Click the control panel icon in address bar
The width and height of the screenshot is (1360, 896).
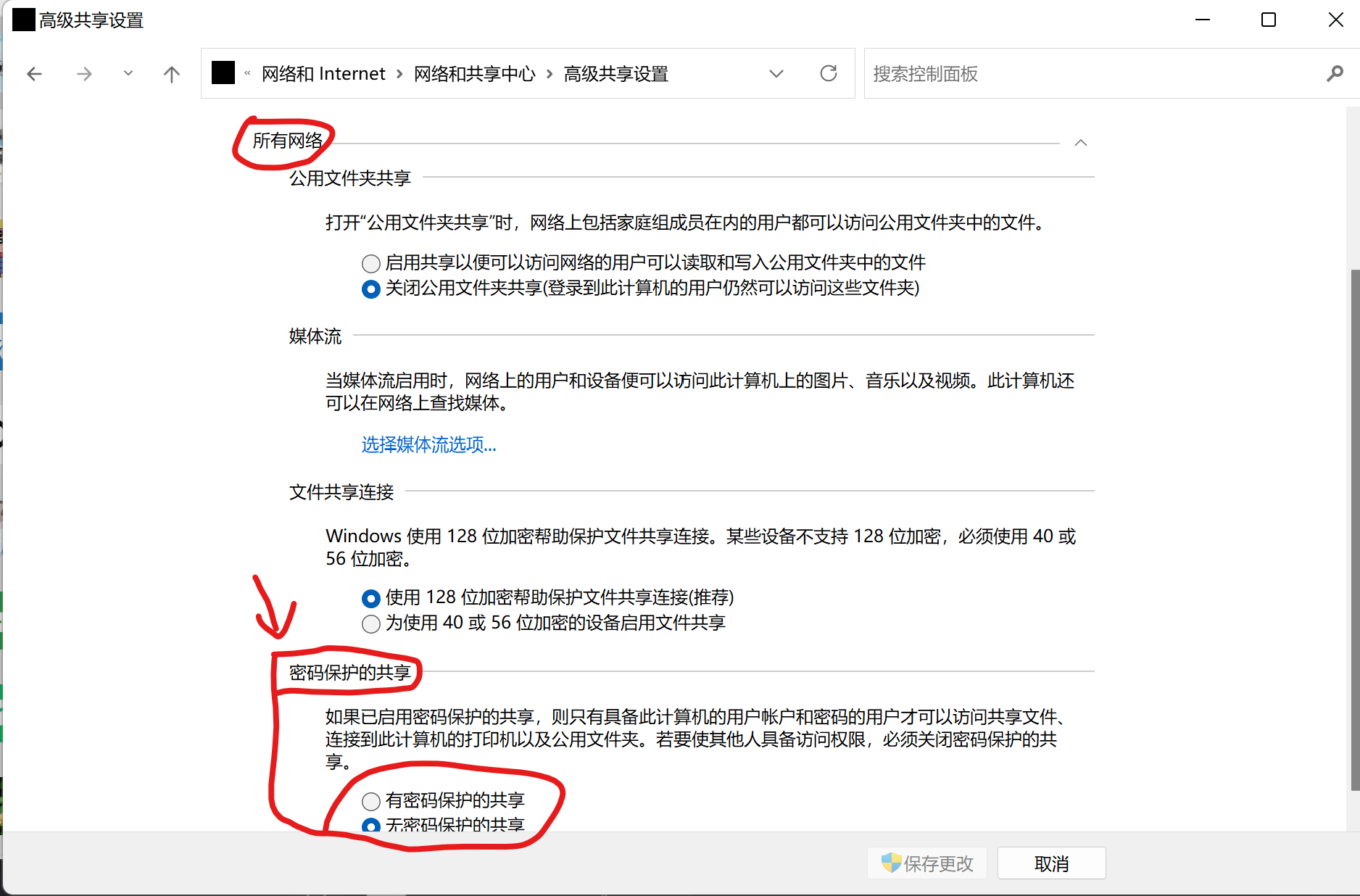pos(223,72)
